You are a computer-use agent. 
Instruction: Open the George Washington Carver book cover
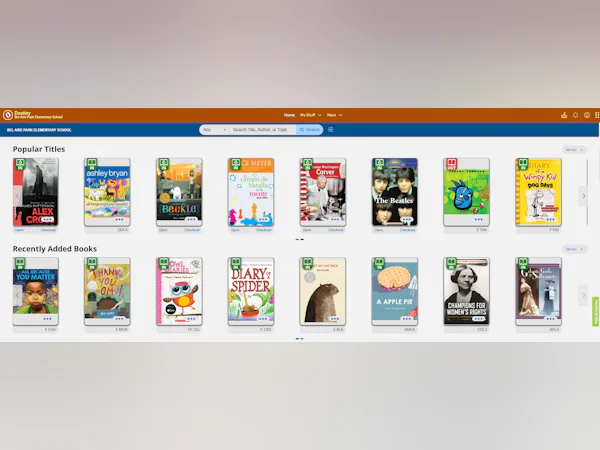click(323, 192)
